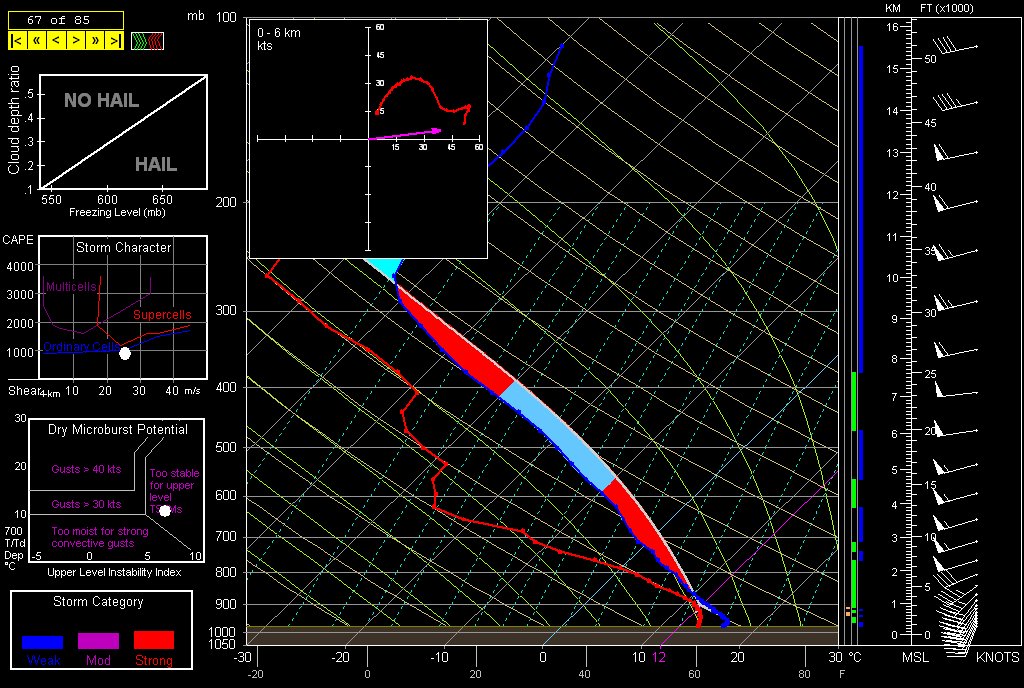Viewport: 1024px width, 688px height.
Task: Click the fast forward double-arrow button
Action: tap(95, 41)
